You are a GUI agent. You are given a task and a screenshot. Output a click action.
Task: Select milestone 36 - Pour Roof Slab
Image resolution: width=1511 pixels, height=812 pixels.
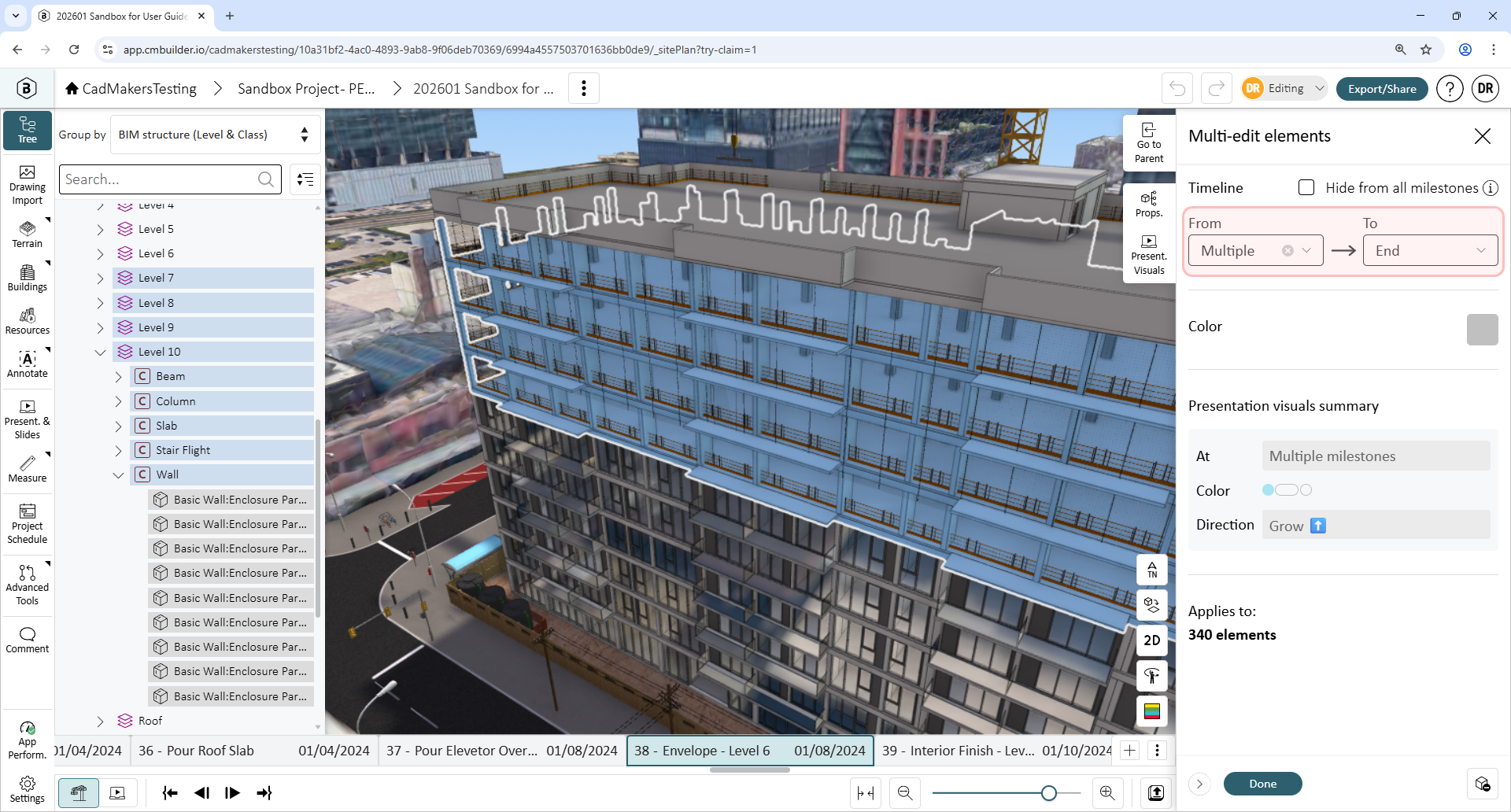click(253, 751)
